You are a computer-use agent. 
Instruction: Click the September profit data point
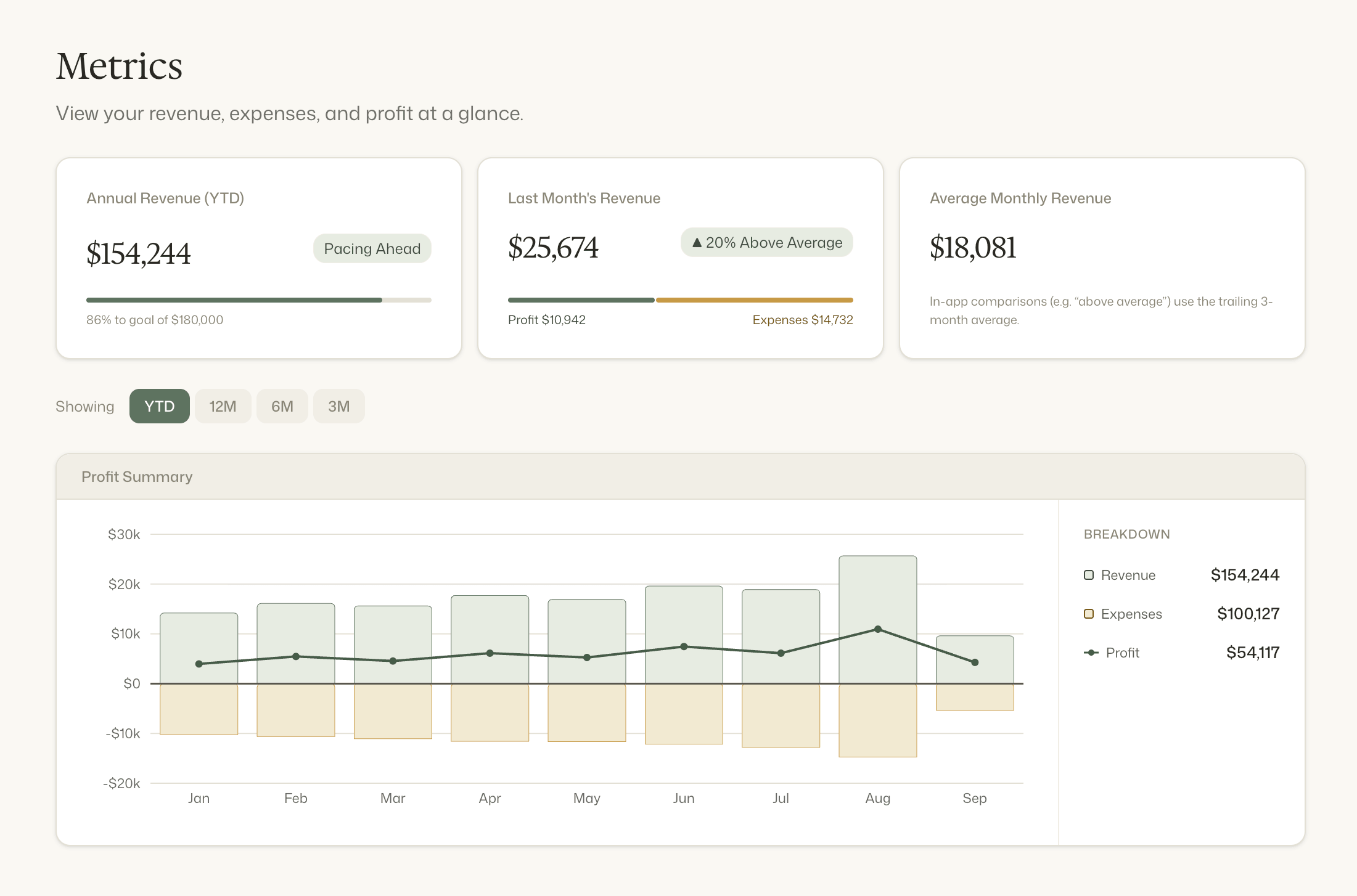coord(975,662)
